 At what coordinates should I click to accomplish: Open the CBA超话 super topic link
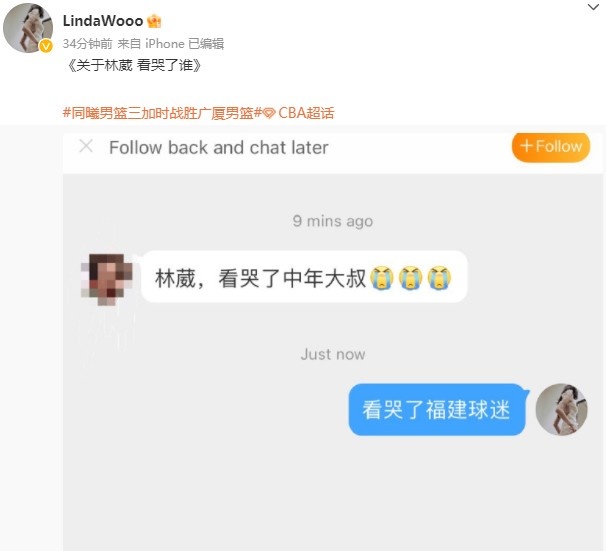[x=306, y=113]
